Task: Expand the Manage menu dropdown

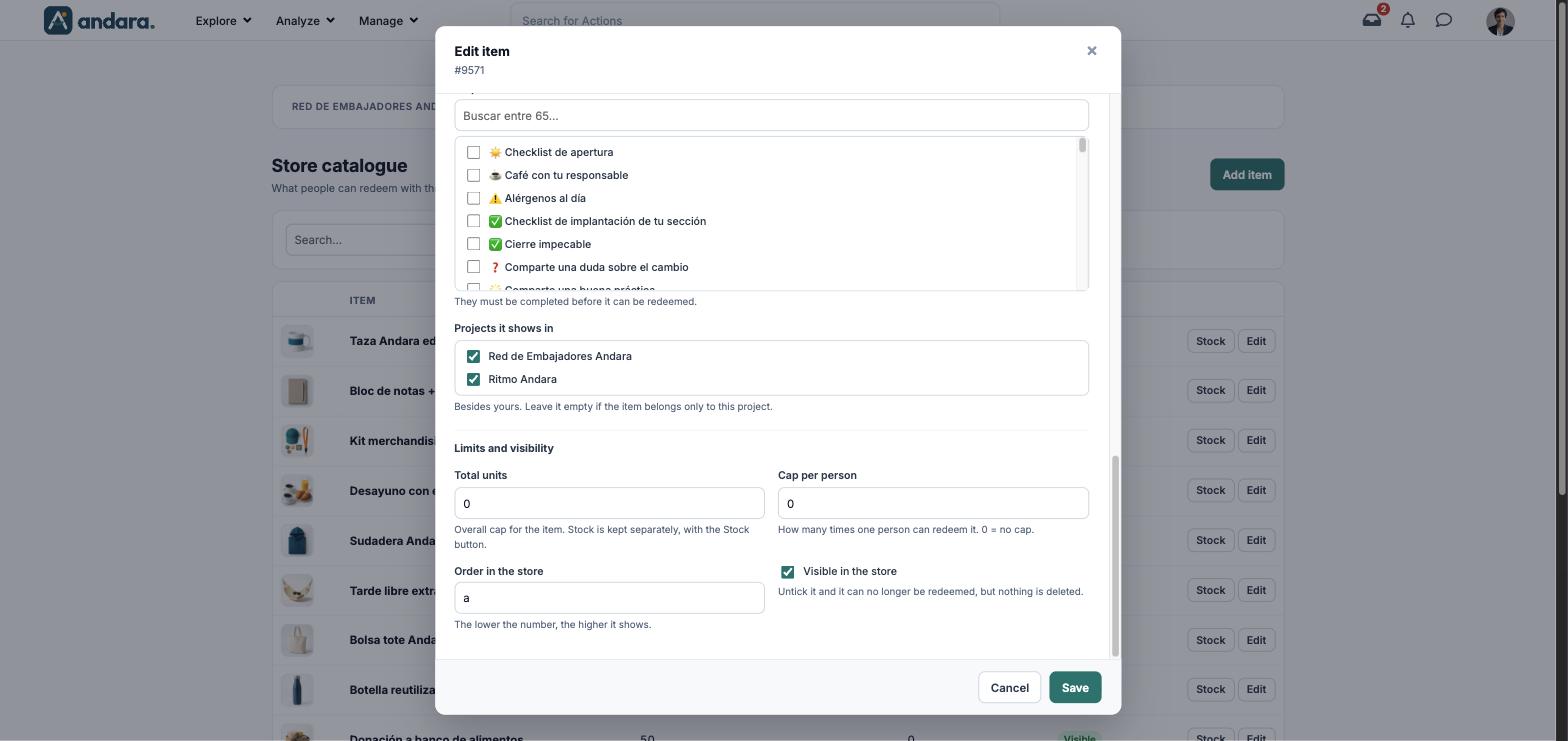Action: [x=388, y=20]
